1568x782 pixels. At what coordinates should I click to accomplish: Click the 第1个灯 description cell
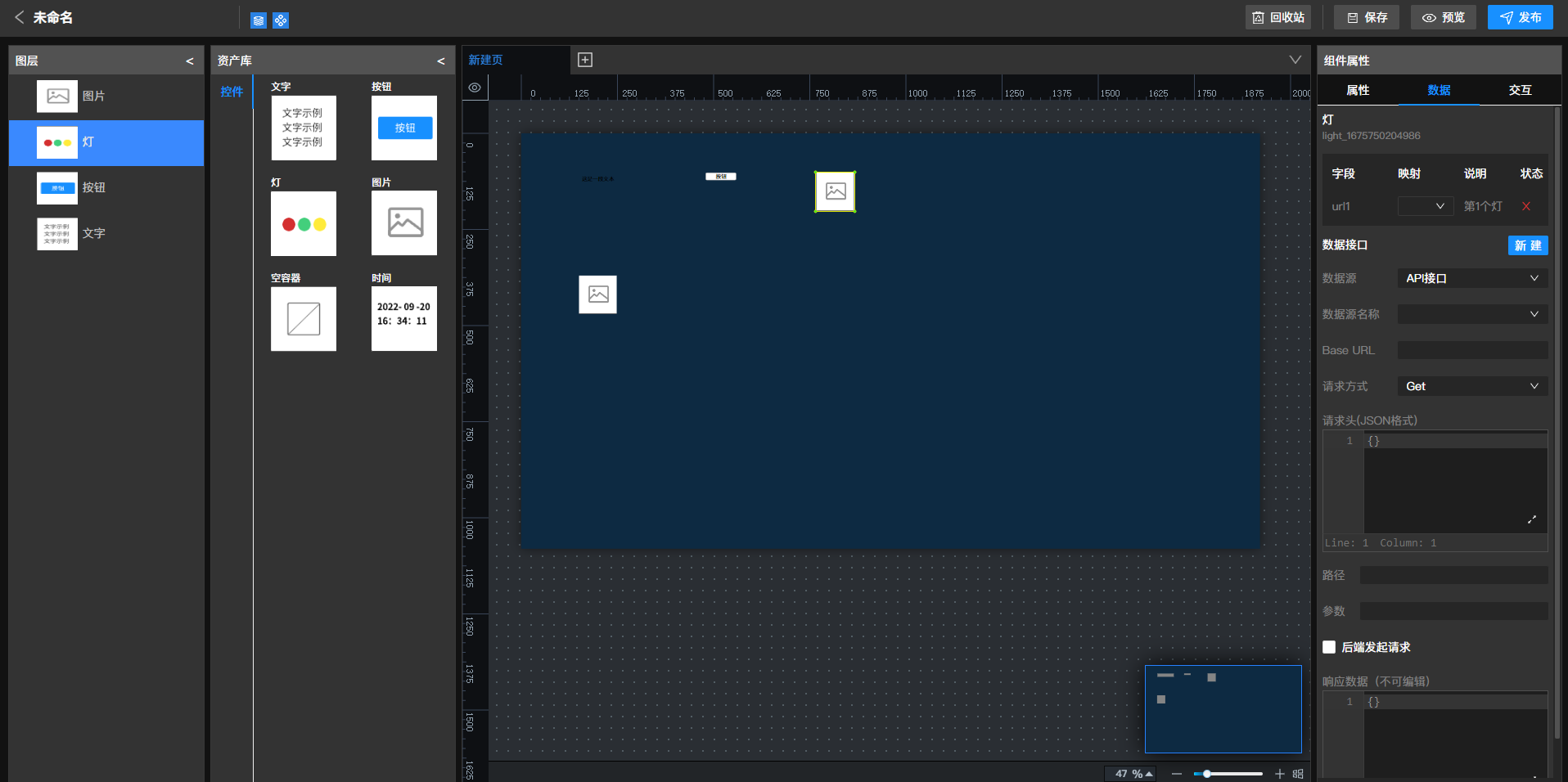pyautogui.click(x=1483, y=206)
